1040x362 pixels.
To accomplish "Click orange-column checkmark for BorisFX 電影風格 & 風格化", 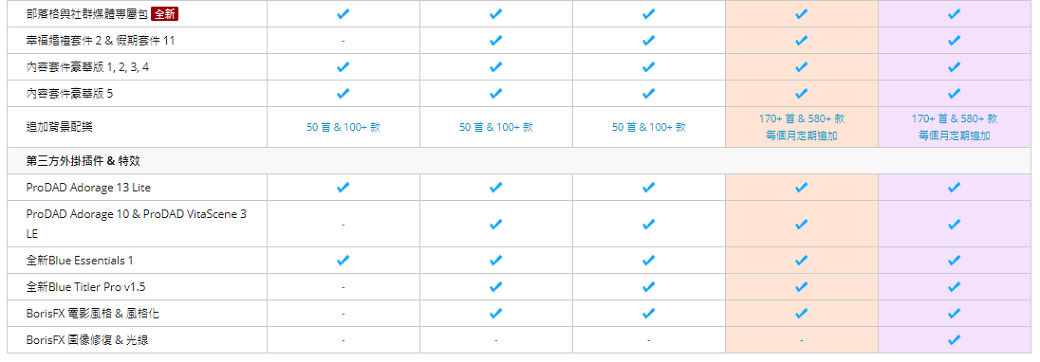I will [x=801, y=314].
